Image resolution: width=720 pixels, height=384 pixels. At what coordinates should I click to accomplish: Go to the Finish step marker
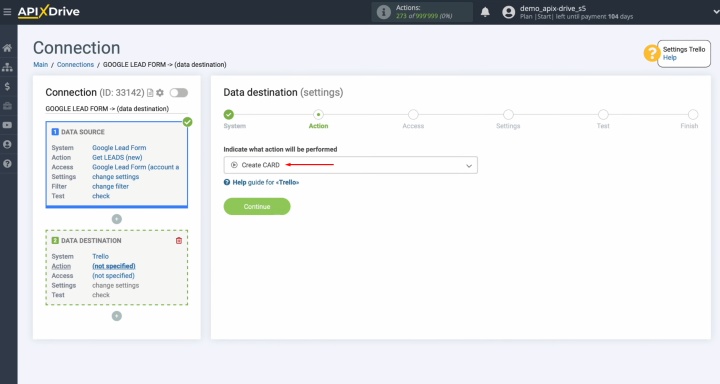coord(693,114)
